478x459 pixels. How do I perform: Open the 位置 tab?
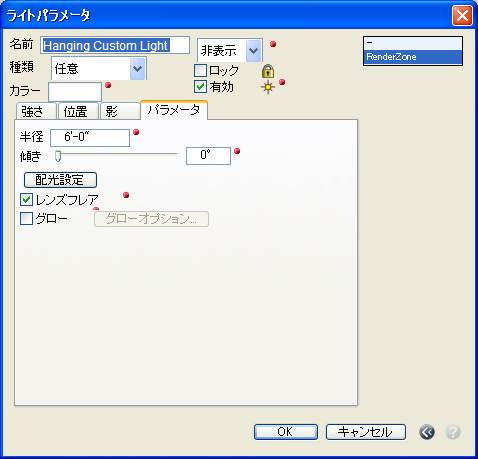(x=78, y=111)
